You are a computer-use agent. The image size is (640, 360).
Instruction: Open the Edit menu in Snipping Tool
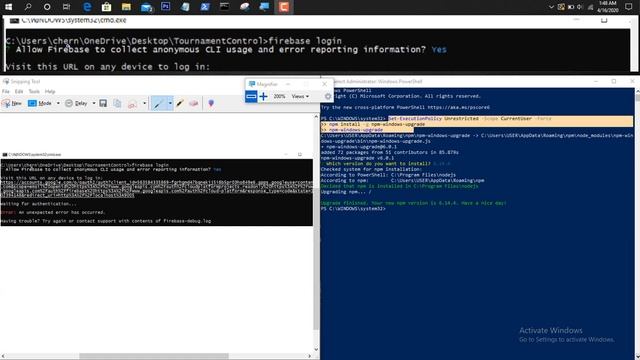tap(19, 91)
